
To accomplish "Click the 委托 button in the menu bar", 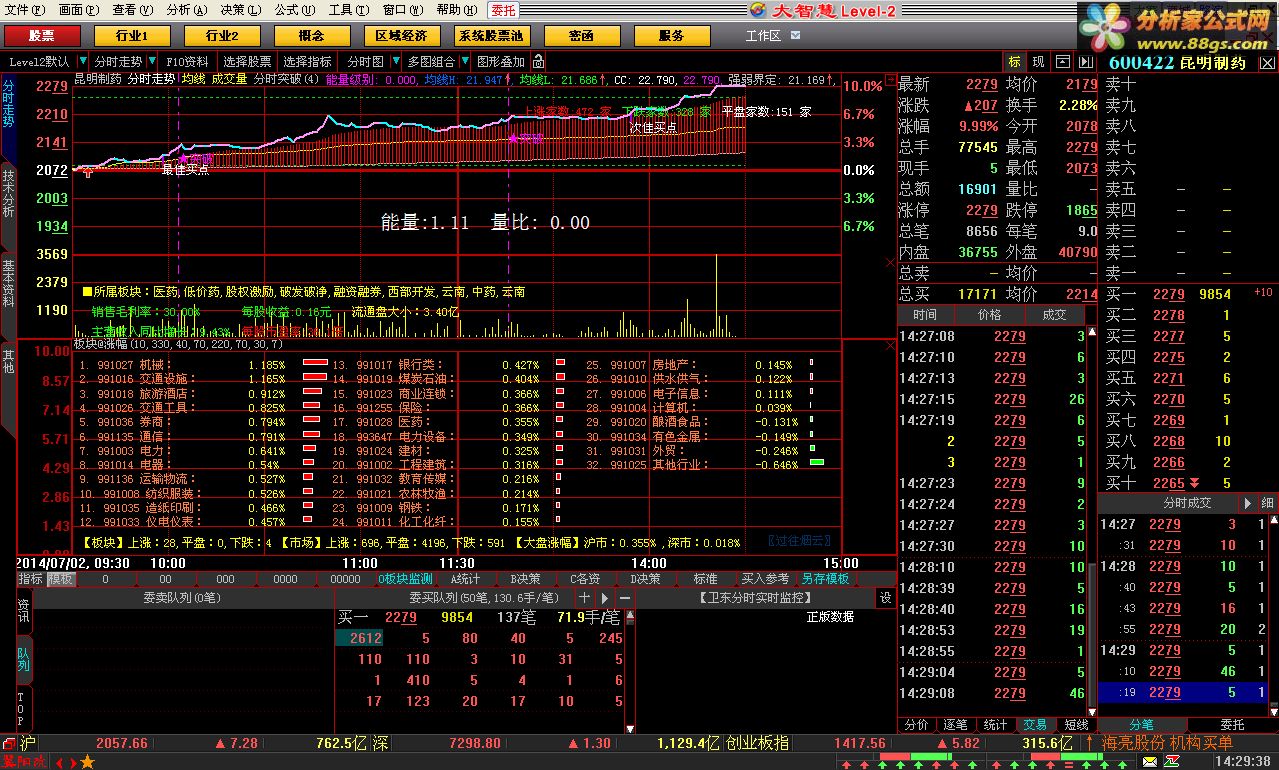I will [504, 10].
